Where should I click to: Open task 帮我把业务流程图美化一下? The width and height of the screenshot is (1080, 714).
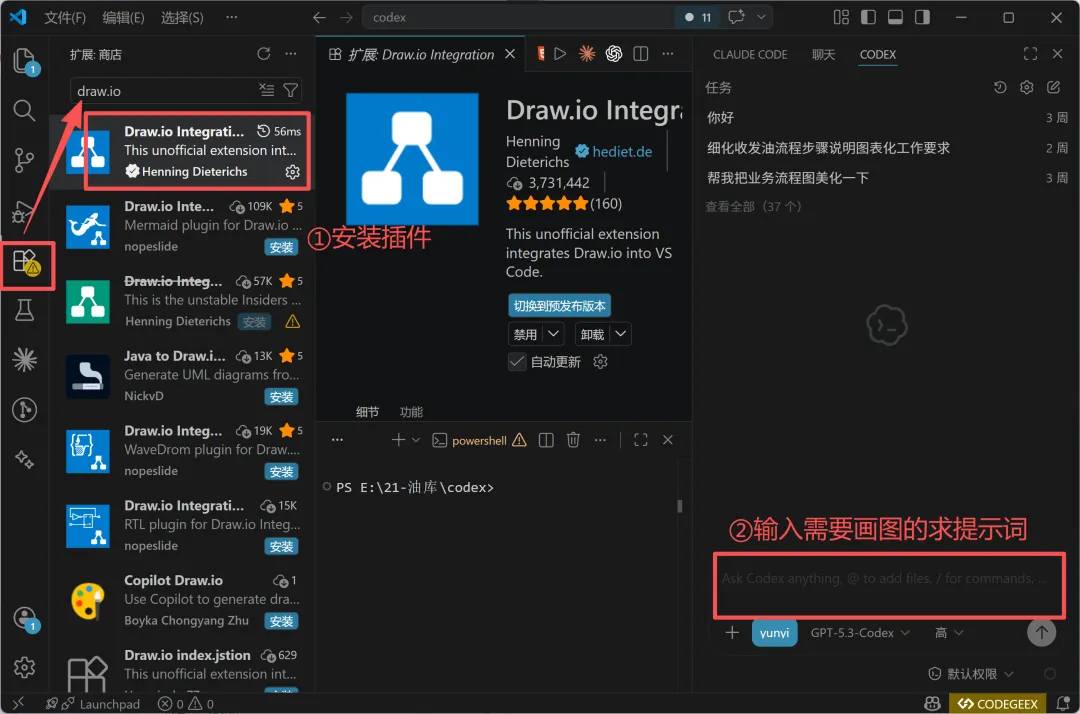pos(887,178)
